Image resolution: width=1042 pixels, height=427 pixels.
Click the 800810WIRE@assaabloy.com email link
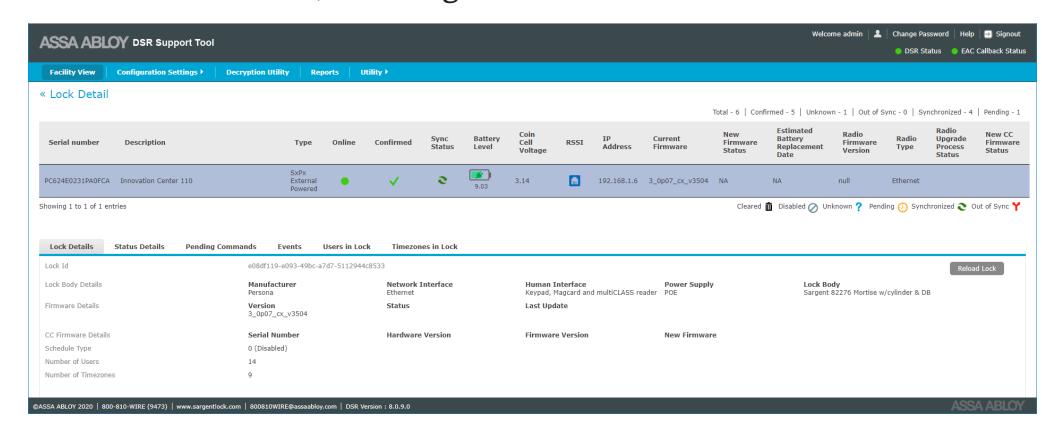point(293,406)
